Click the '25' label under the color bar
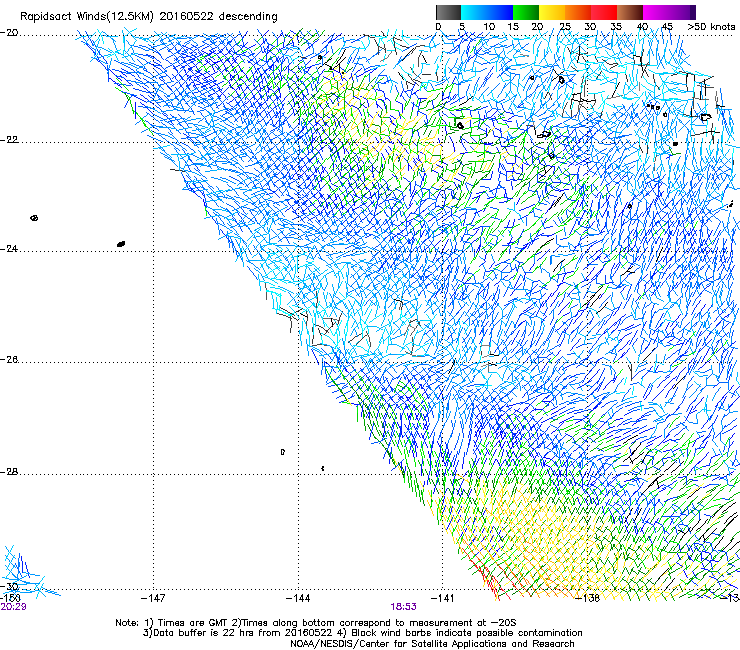740x650 pixels. point(565,27)
